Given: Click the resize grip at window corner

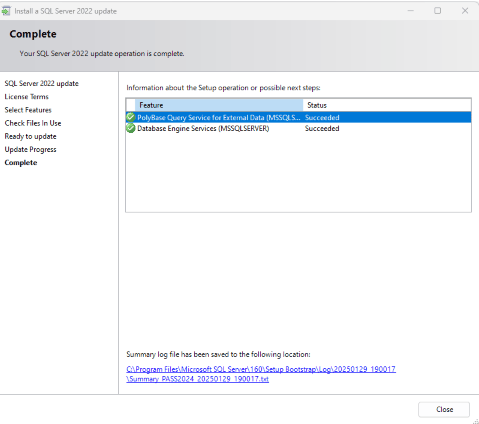Looking at the screenshot, I should 476,421.
